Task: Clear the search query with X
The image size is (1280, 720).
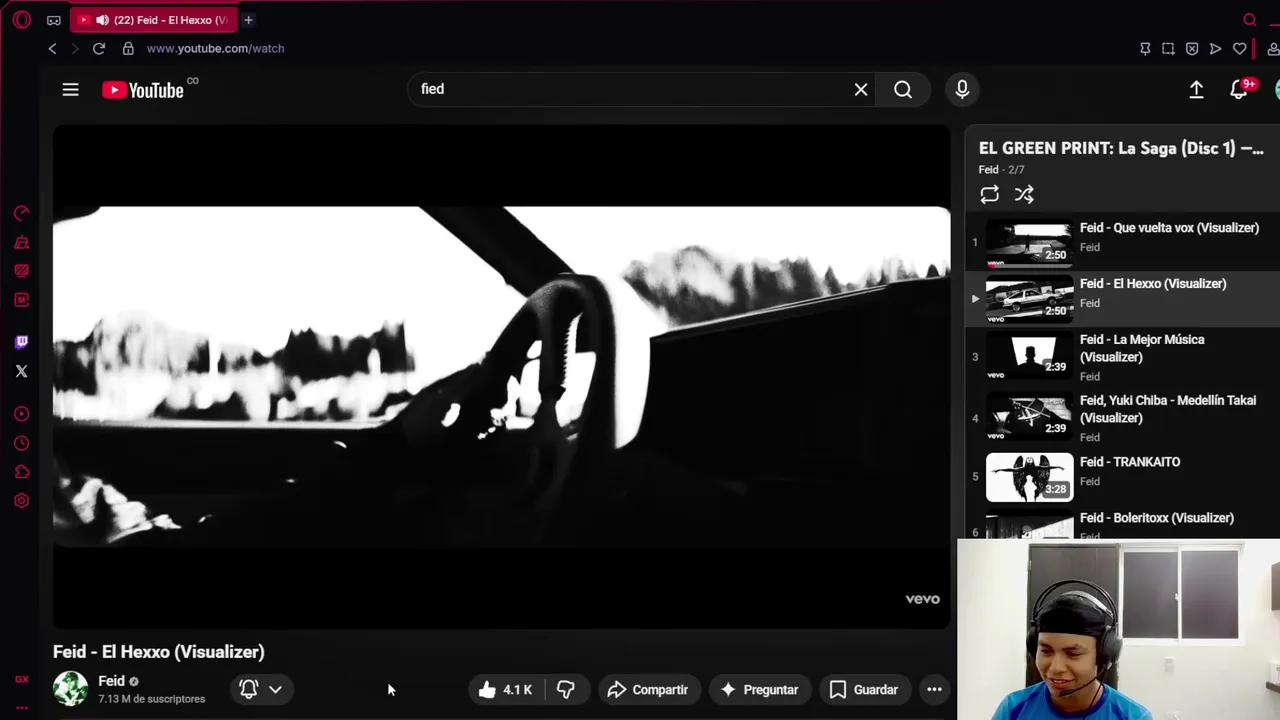Action: [x=861, y=90]
